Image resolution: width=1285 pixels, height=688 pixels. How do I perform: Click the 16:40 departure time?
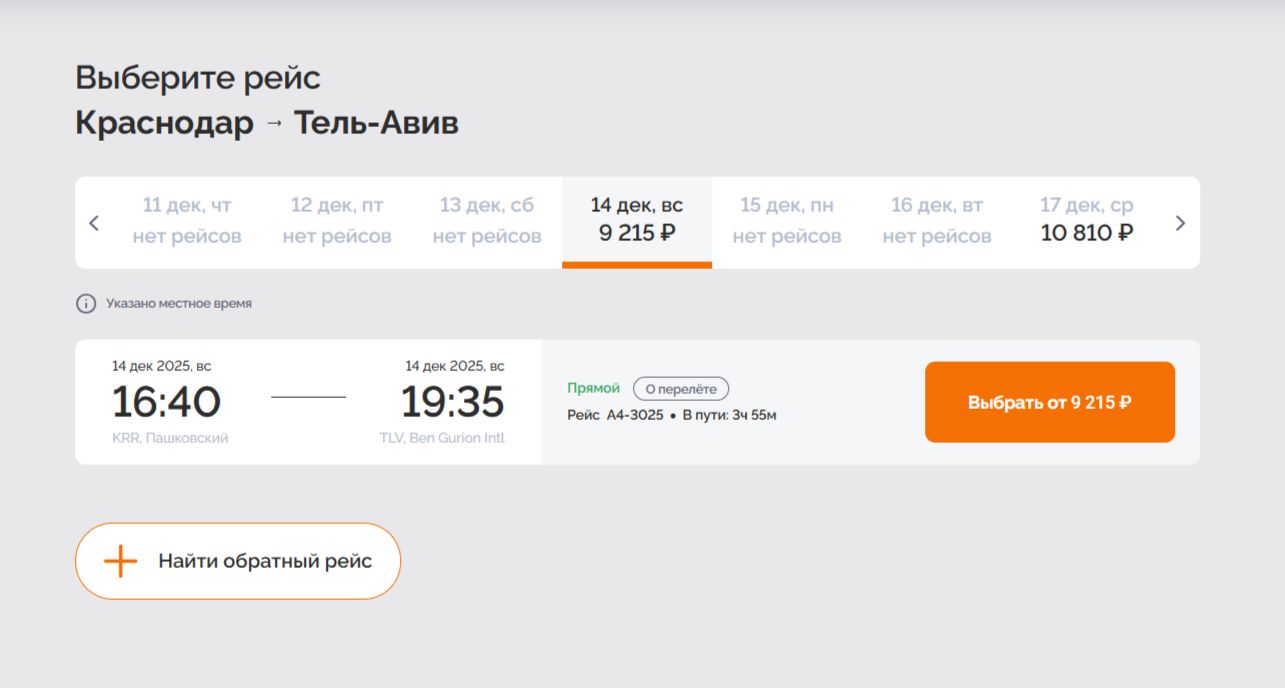pyautogui.click(x=166, y=402)
